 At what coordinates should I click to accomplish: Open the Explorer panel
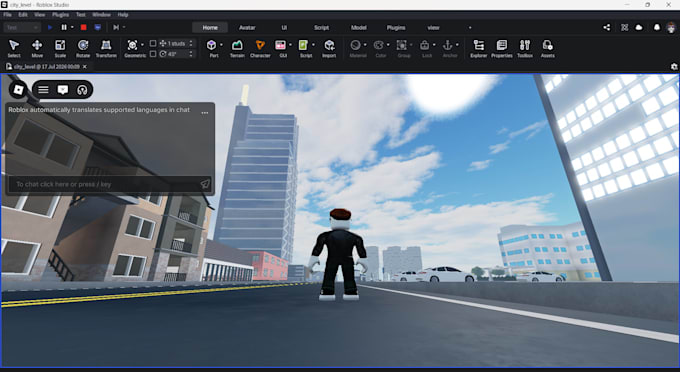point(479,48)
